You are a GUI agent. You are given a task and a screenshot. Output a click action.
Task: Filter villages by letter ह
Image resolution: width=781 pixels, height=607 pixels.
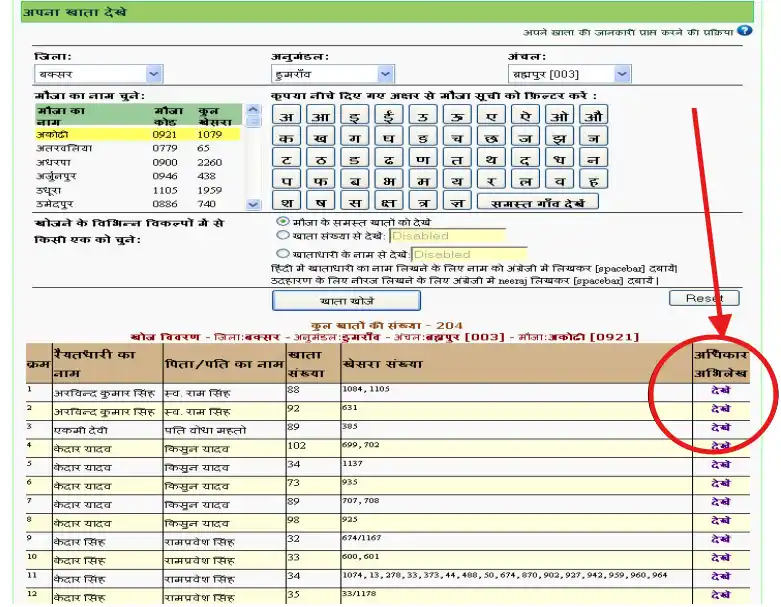click(593, 180)
